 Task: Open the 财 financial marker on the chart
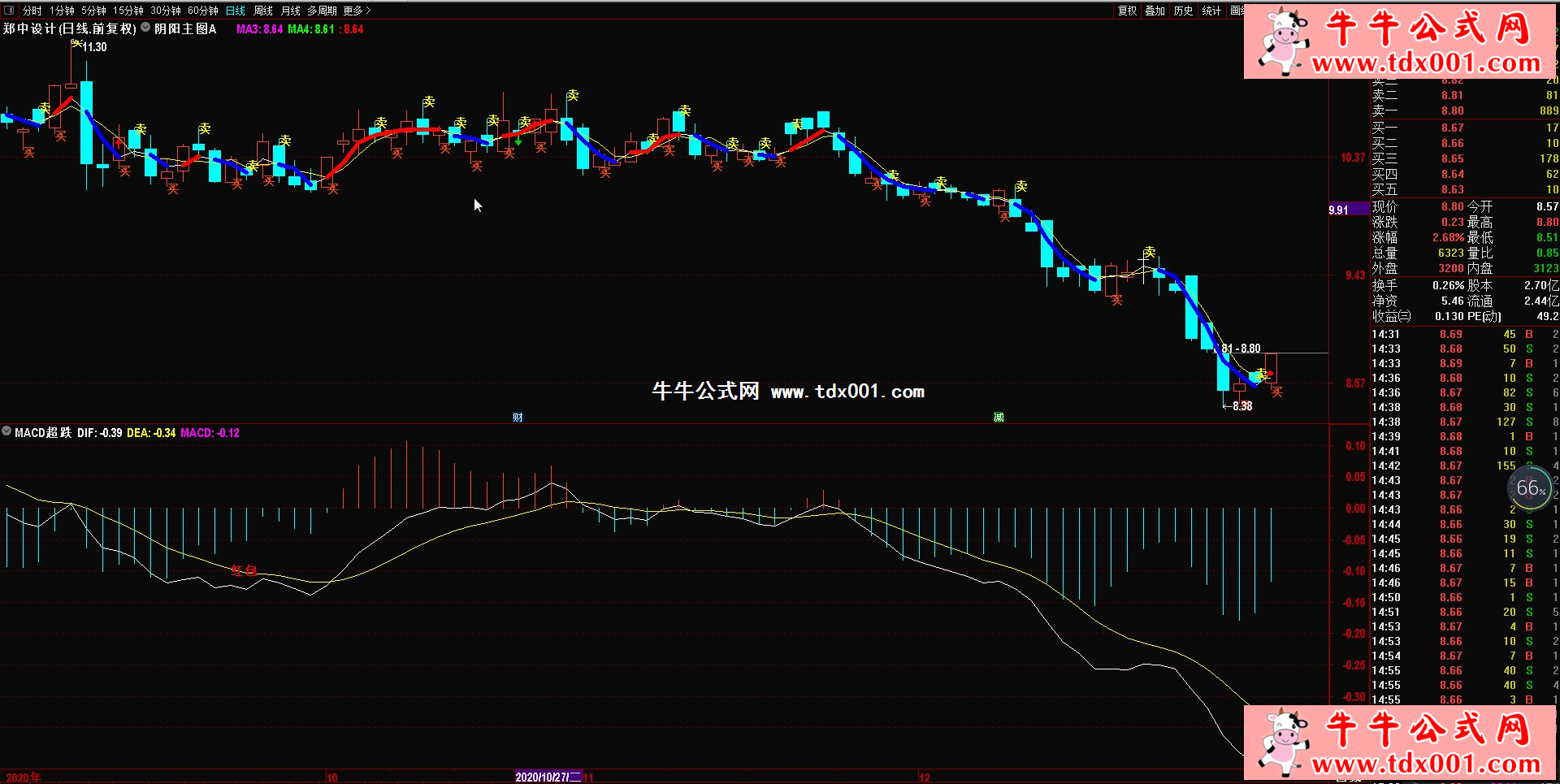518,417
